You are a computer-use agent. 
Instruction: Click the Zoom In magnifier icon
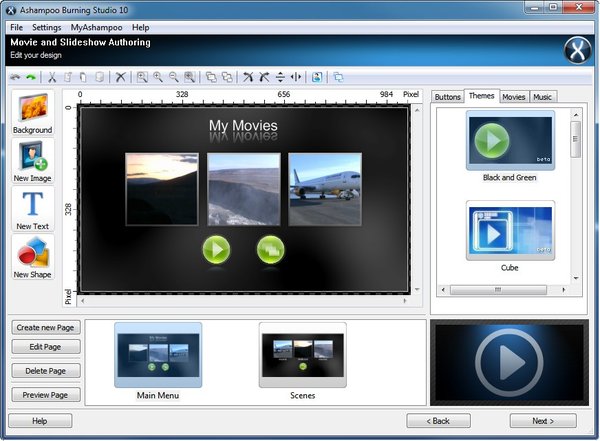pyautogui.click(x=158, y=77)
